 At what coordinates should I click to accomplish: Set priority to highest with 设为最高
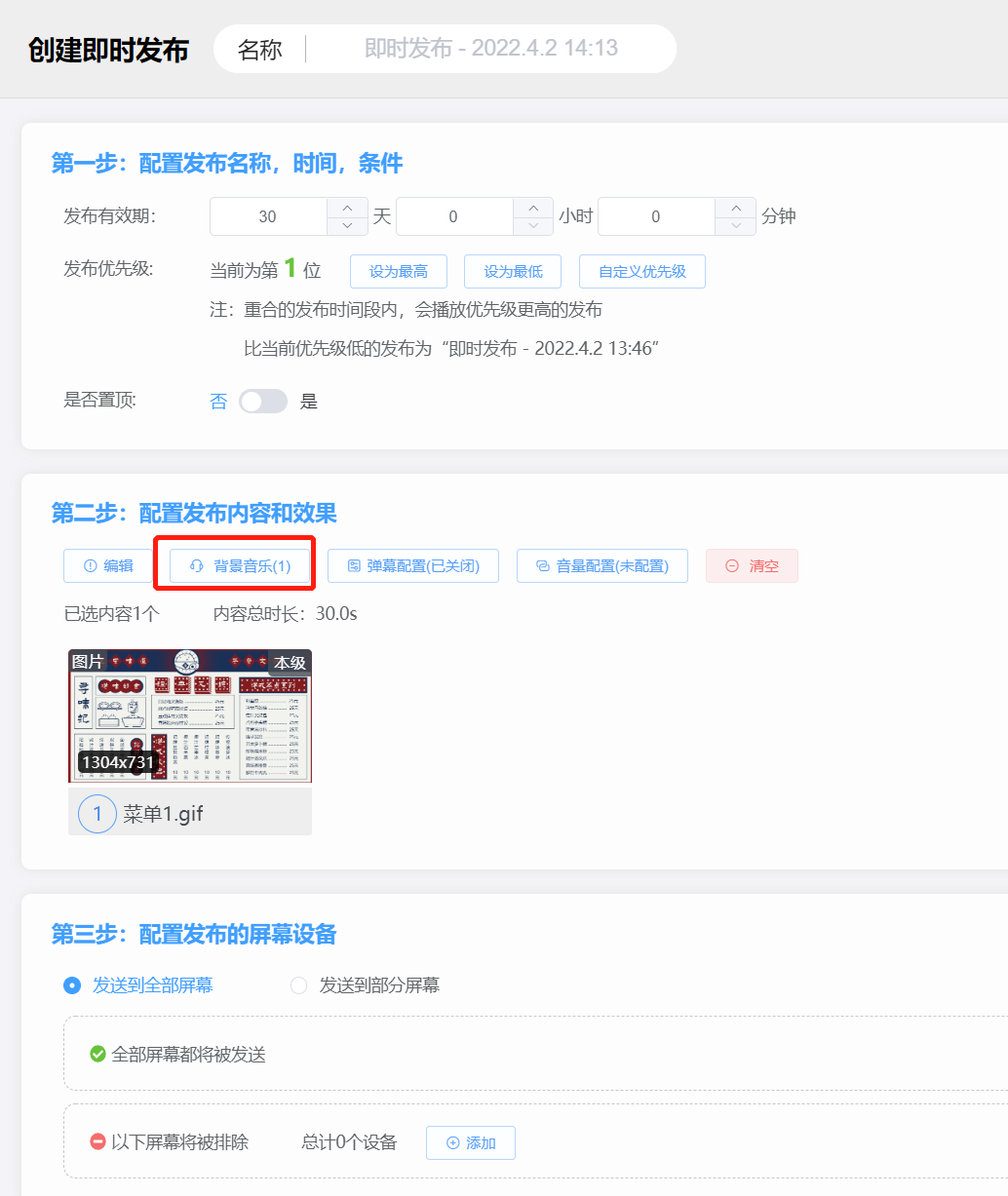398,272
